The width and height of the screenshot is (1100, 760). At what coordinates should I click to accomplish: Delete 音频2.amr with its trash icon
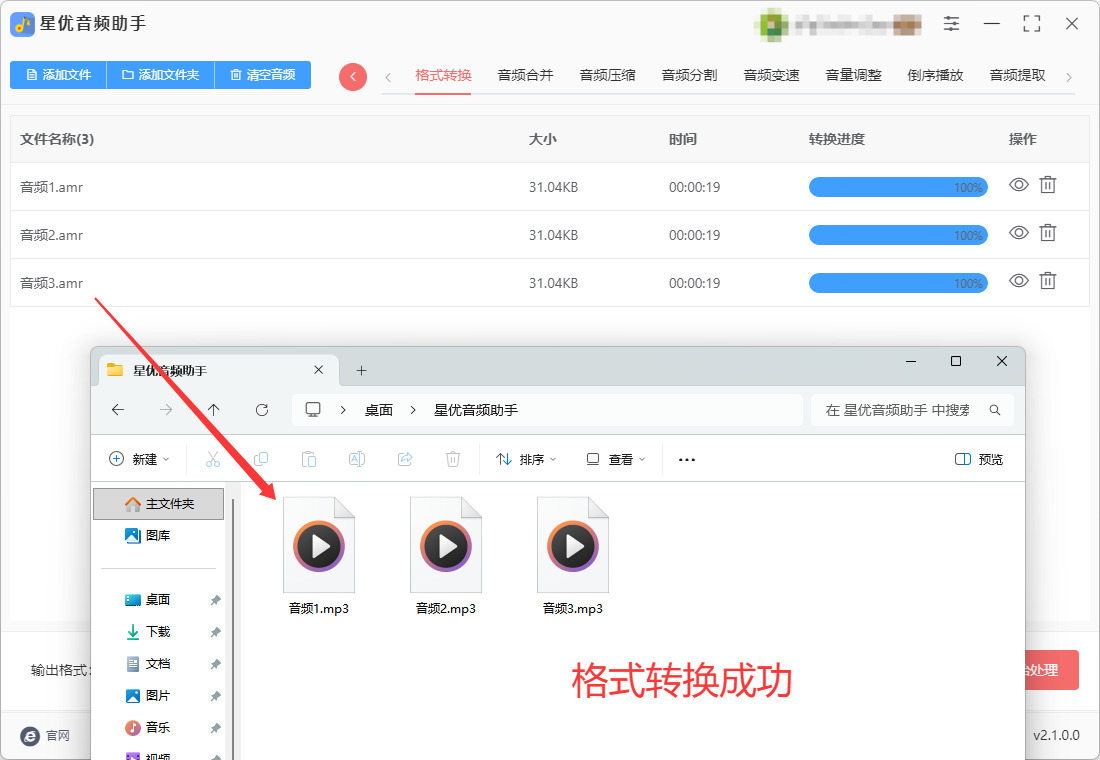(1047, 233)
